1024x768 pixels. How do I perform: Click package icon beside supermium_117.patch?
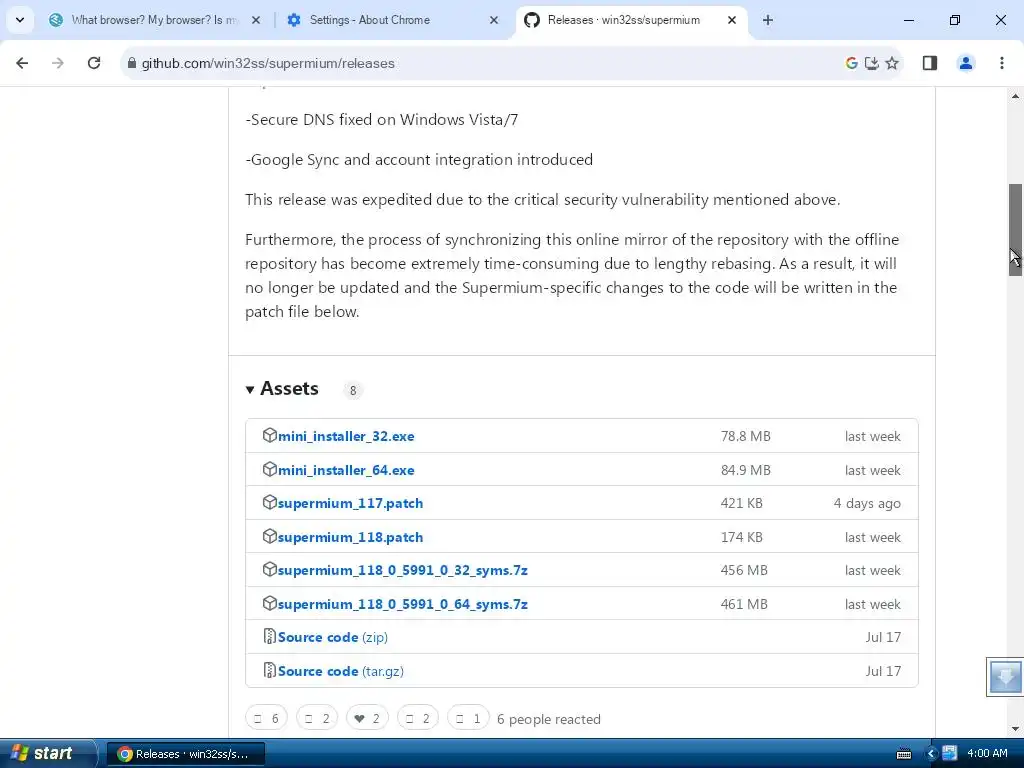click(269, 503)
